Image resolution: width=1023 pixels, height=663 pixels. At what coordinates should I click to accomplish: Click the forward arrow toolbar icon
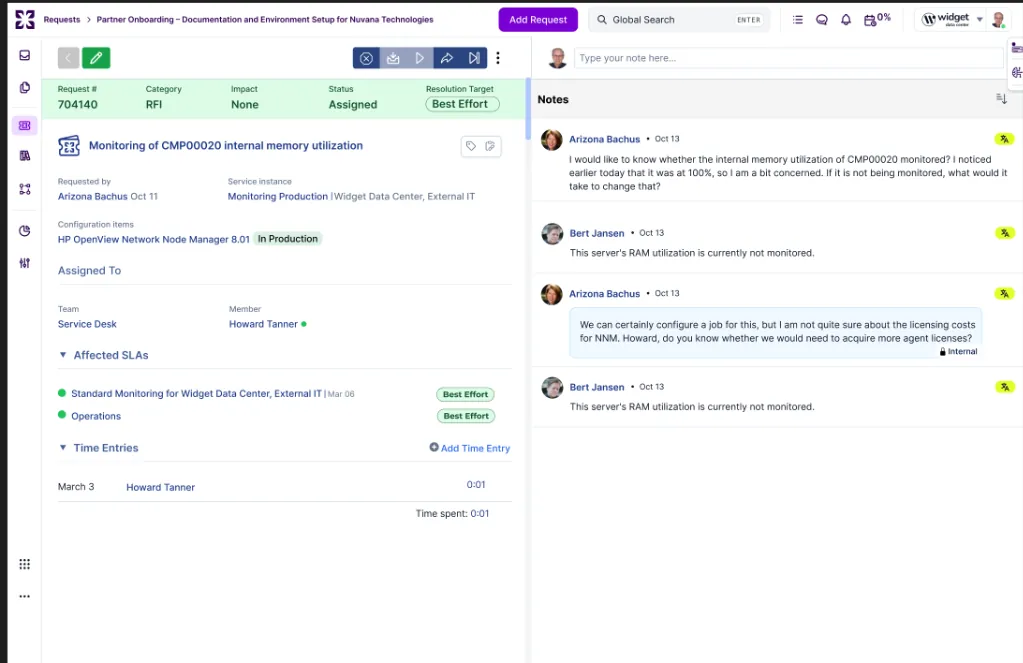point(447,58)
